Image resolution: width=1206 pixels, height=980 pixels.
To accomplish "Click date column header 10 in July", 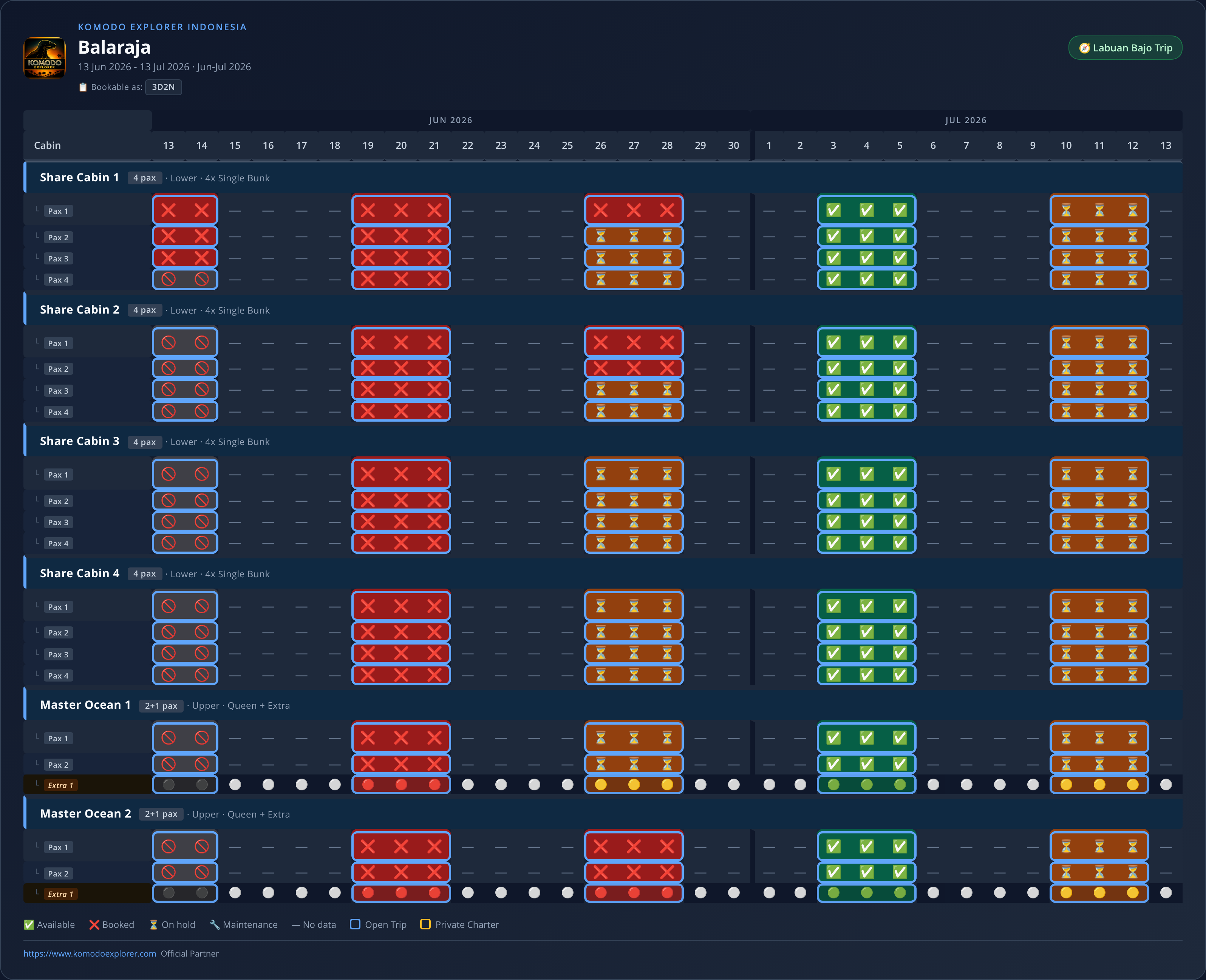I will pos(1066,145).
